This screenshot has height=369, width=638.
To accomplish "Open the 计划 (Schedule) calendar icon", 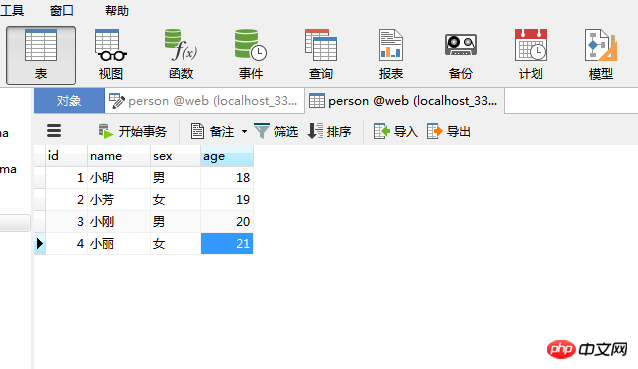I will click(531, 55).
